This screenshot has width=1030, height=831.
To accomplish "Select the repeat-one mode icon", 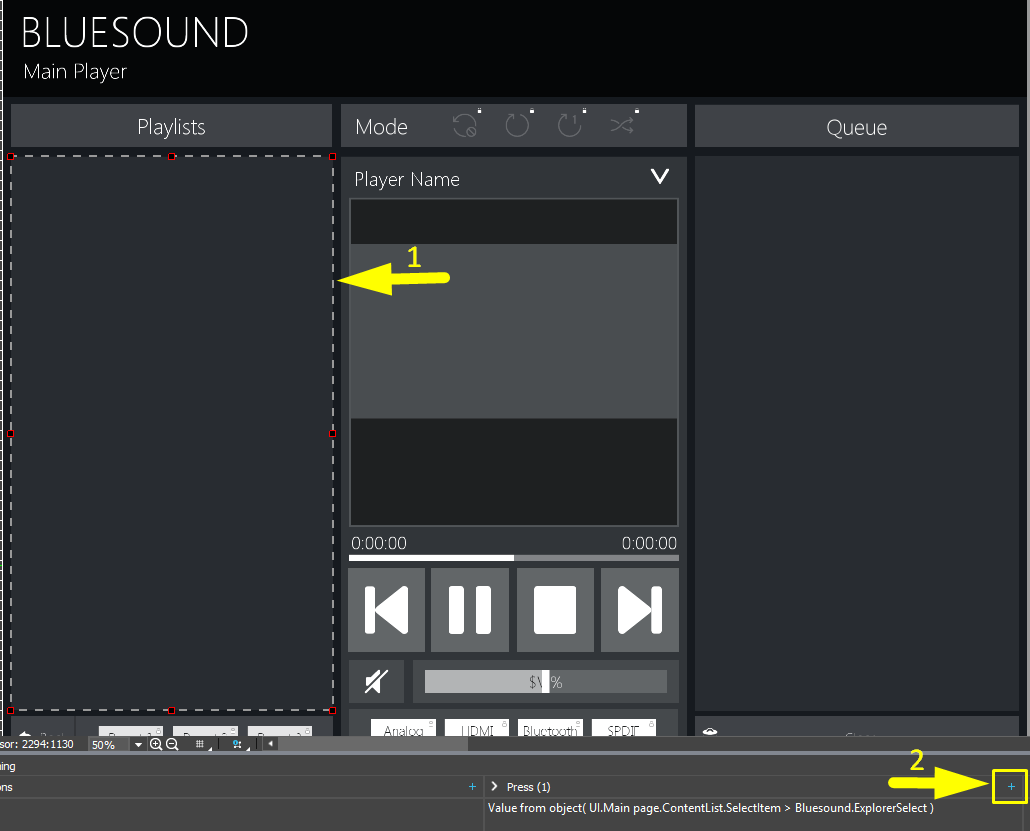I will coord(569,126).
